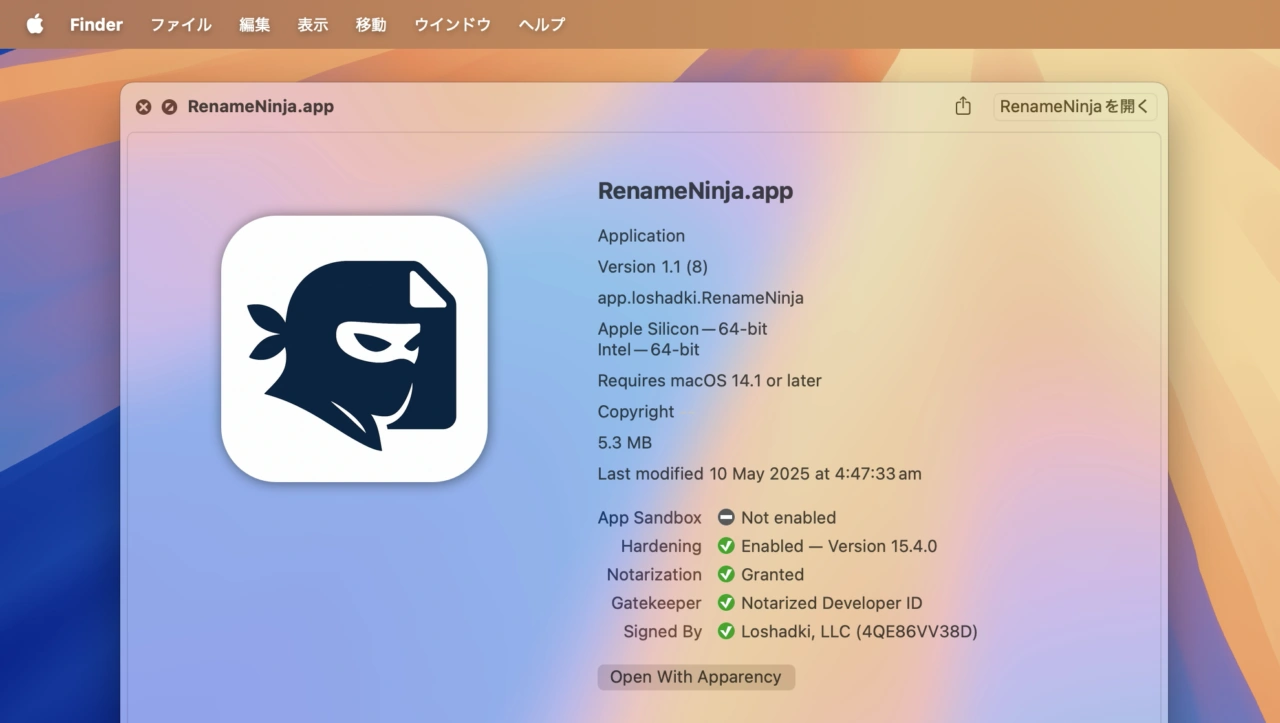Click the RenameNinja ninja app icon
This screenshot has height=723, width=1280.
pyautogui.click(x=354, y=349)
